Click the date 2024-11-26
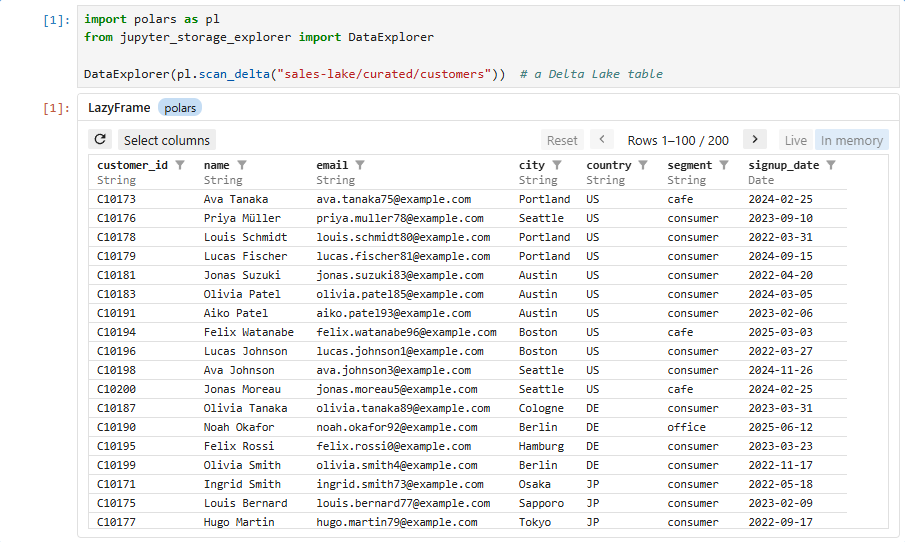The width and height of the screenshot is (905, 542). 780,371
